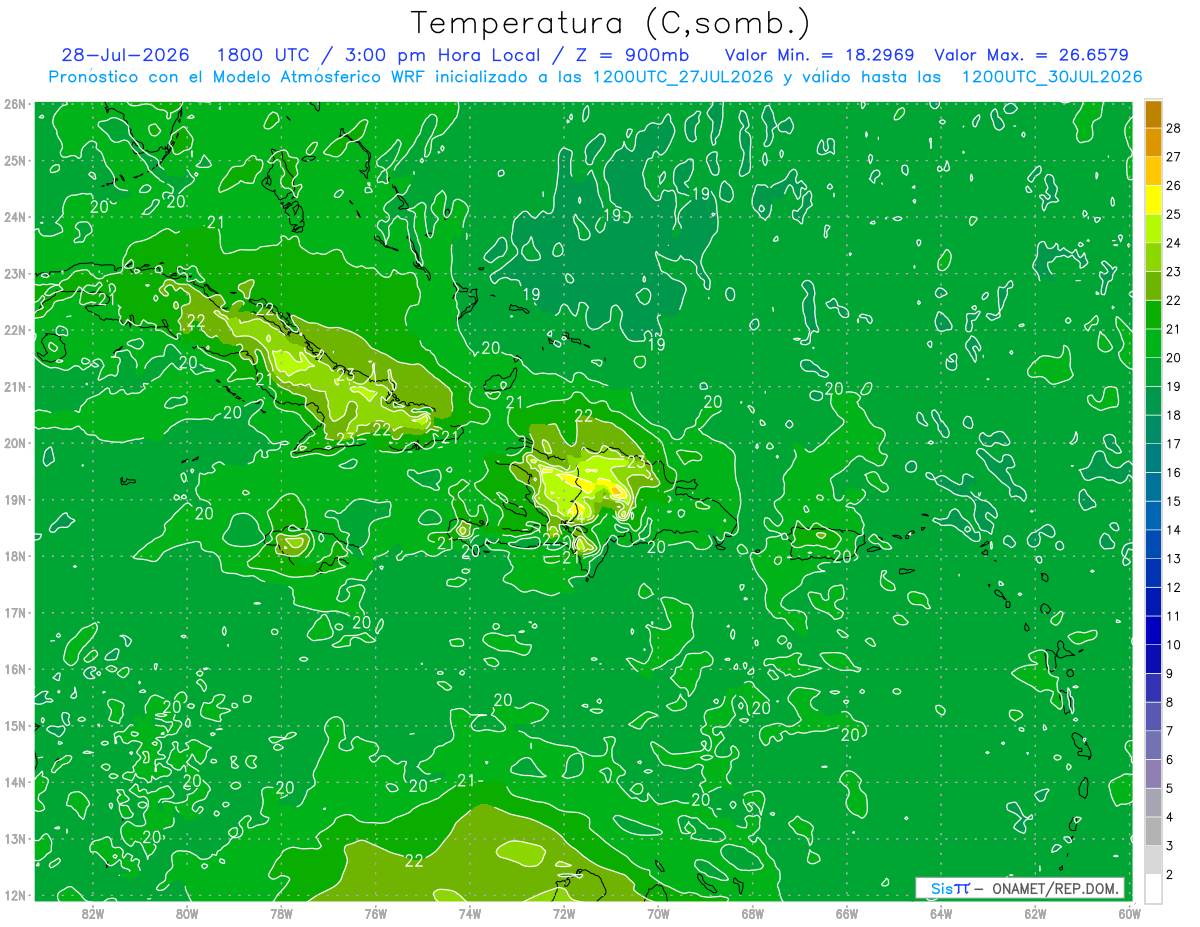
Task: Click the title "Temperatura (C,somb.)"
Action: tap(610, 23)
